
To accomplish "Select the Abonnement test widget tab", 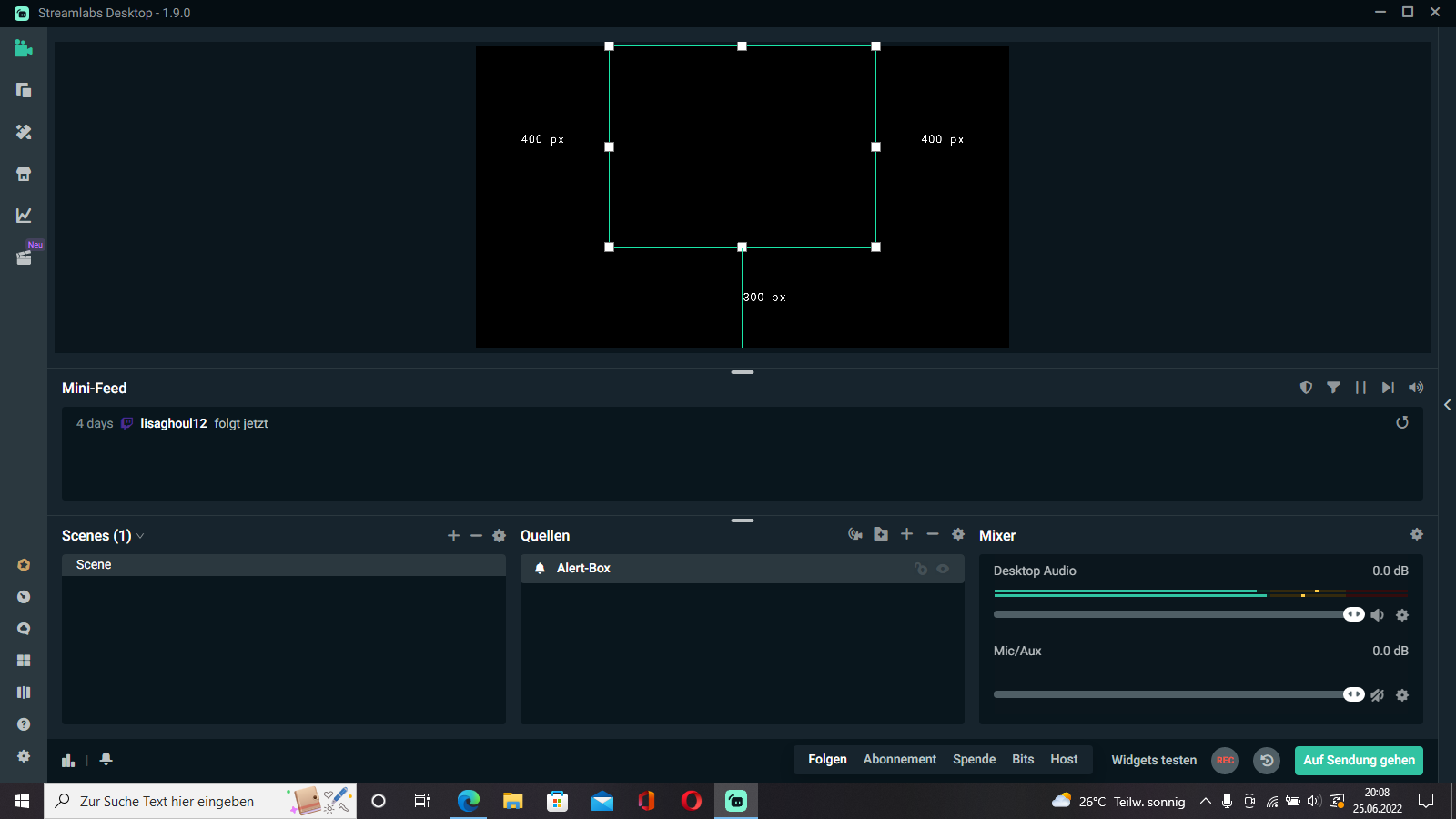I will coord(899,760).
